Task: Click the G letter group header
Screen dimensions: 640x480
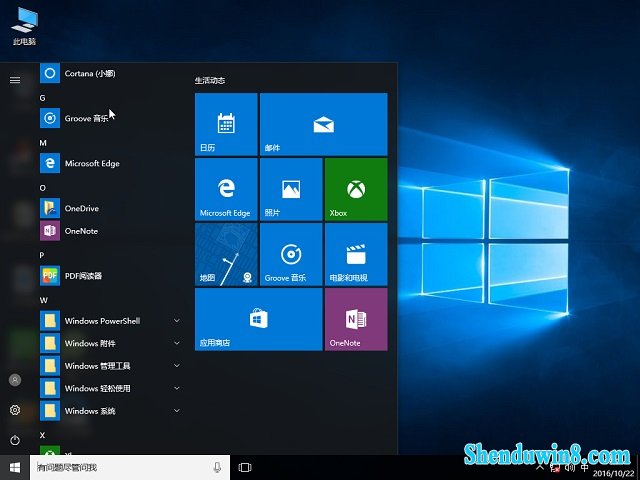Action: (x=42, y=98)
